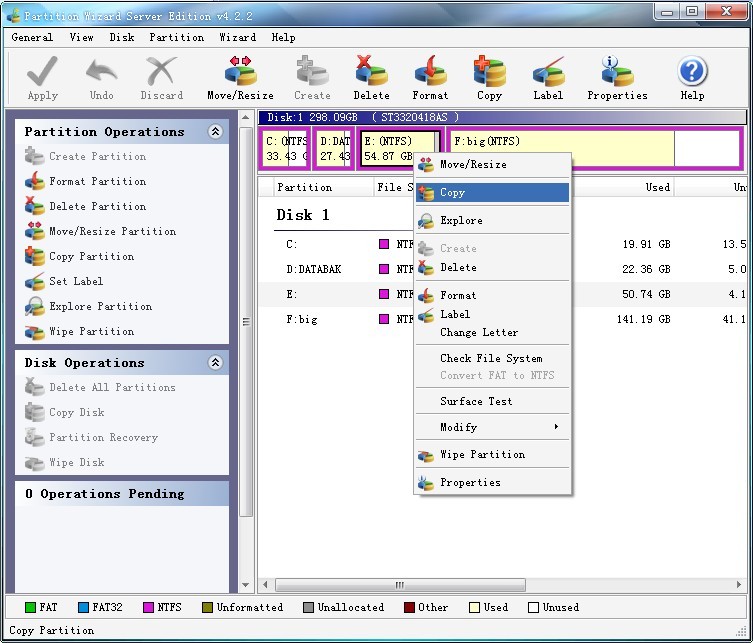Open the Disk menu
753x643 pixels.
pyautogui.click(x=121, y=37)
